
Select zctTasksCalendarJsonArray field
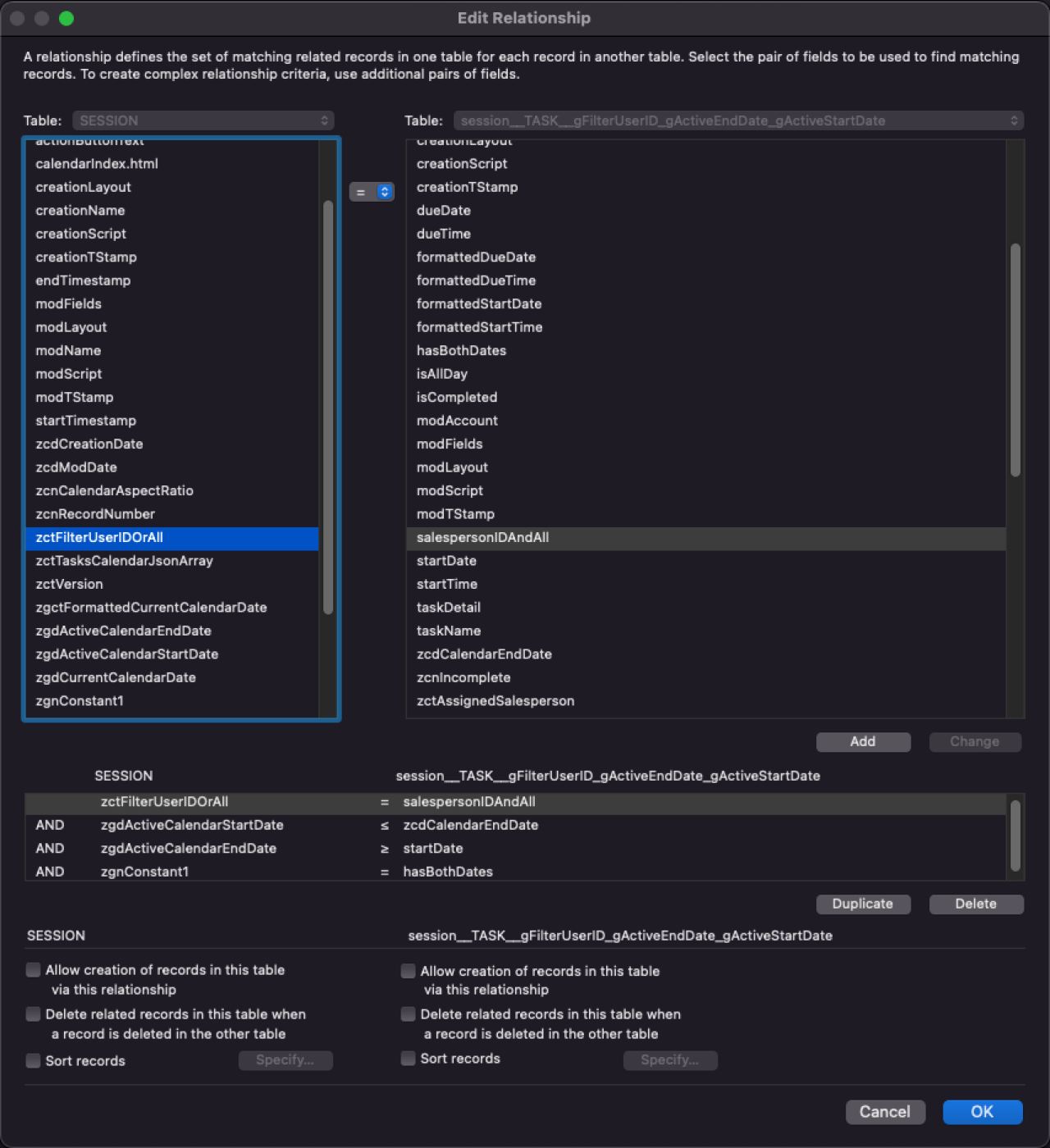(172, 561)
